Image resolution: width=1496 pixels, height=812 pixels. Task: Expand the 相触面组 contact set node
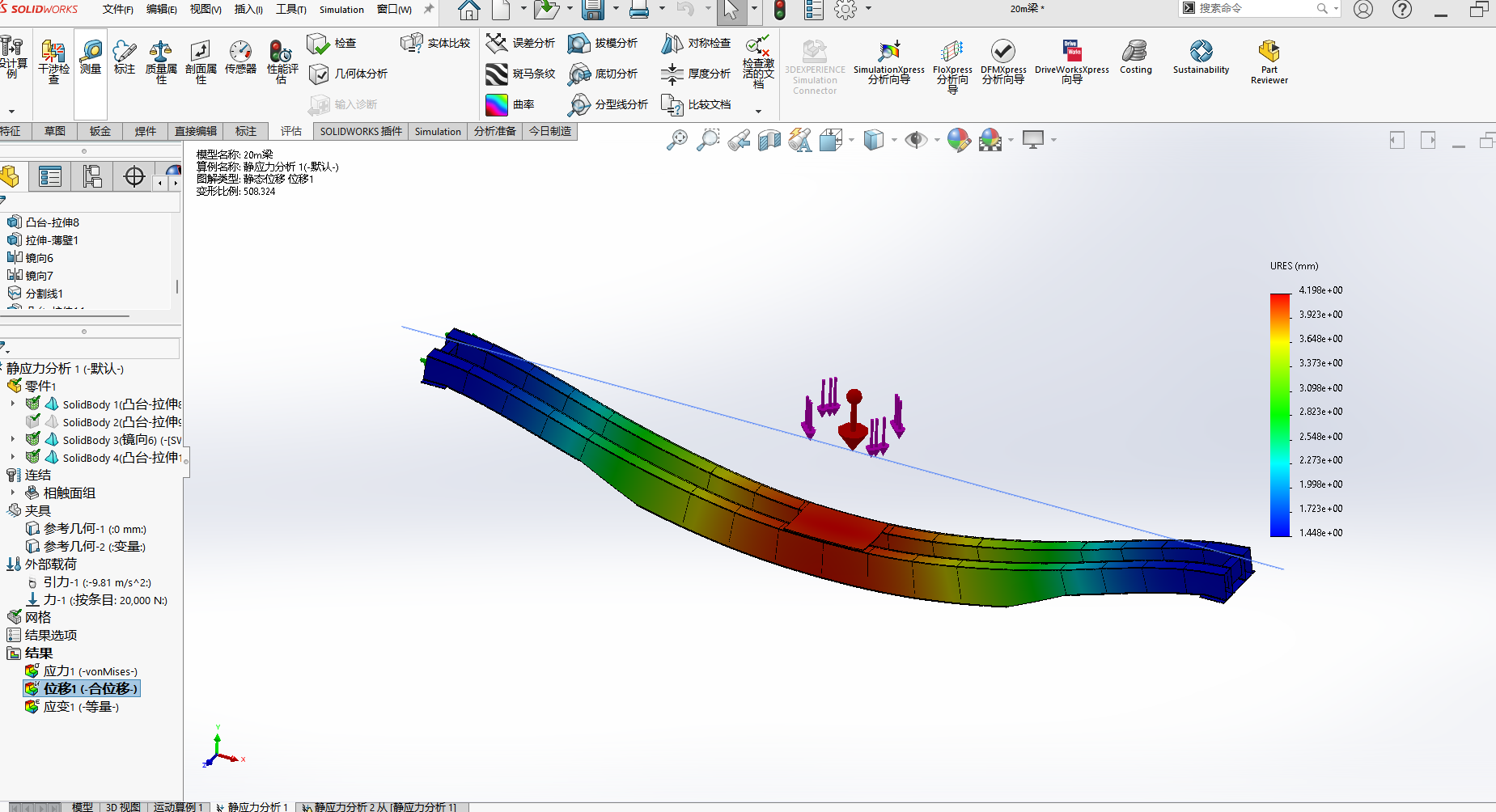coord(12,493)
